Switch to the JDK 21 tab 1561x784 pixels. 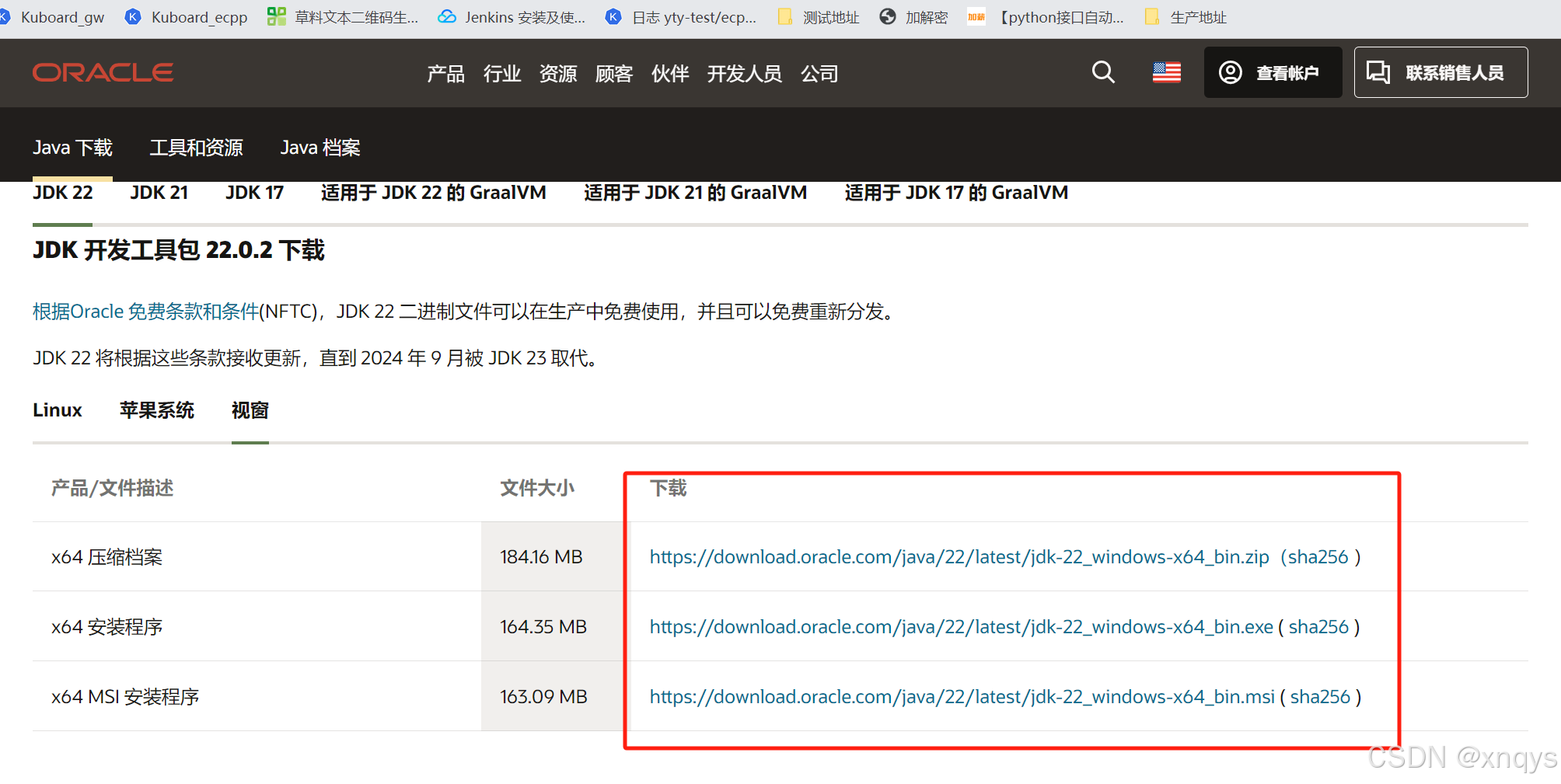pyautogui.click(x=159, y=193)
